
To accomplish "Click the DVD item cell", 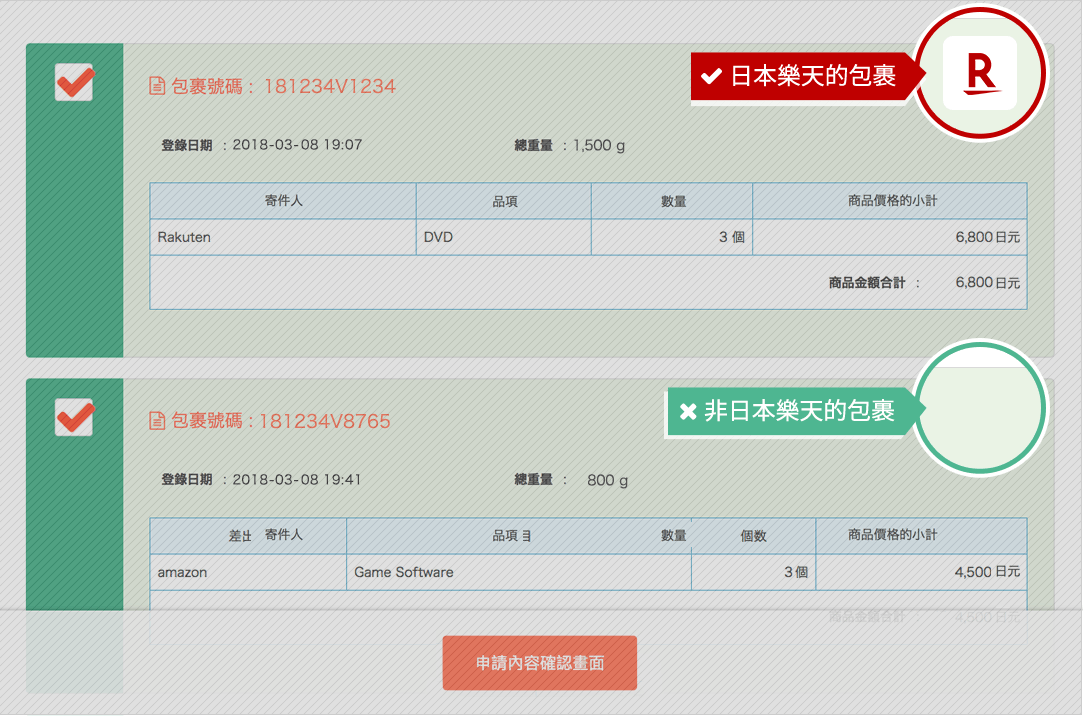I will (x=504, y=237).
